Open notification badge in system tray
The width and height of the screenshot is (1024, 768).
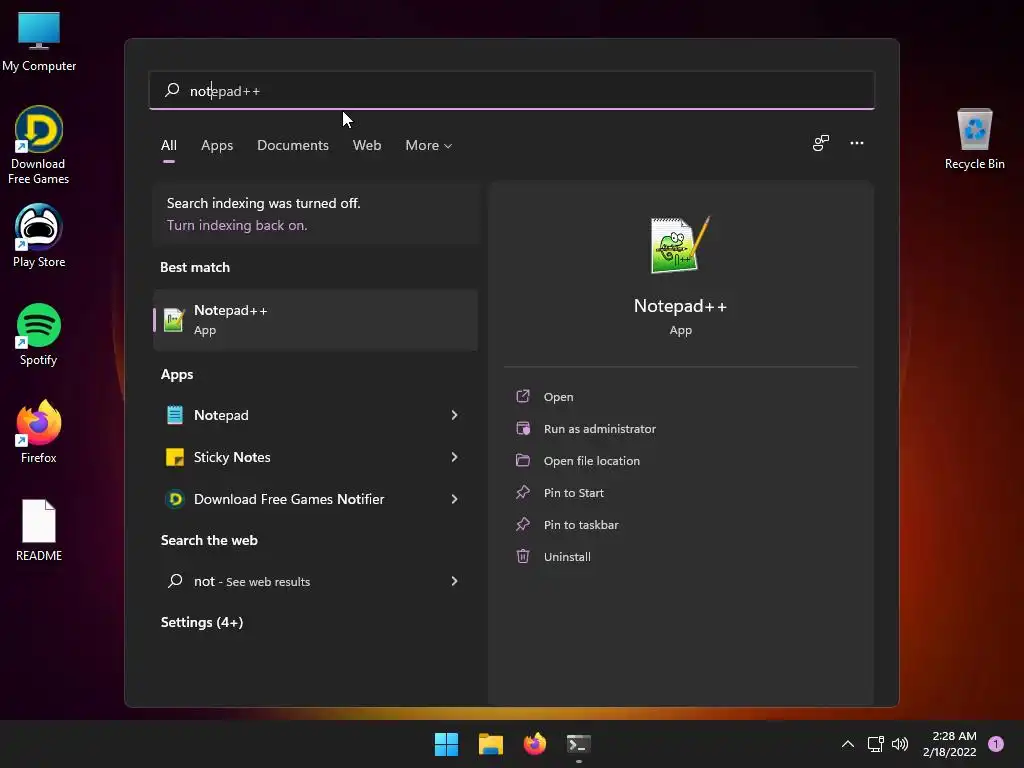[996, 744]
